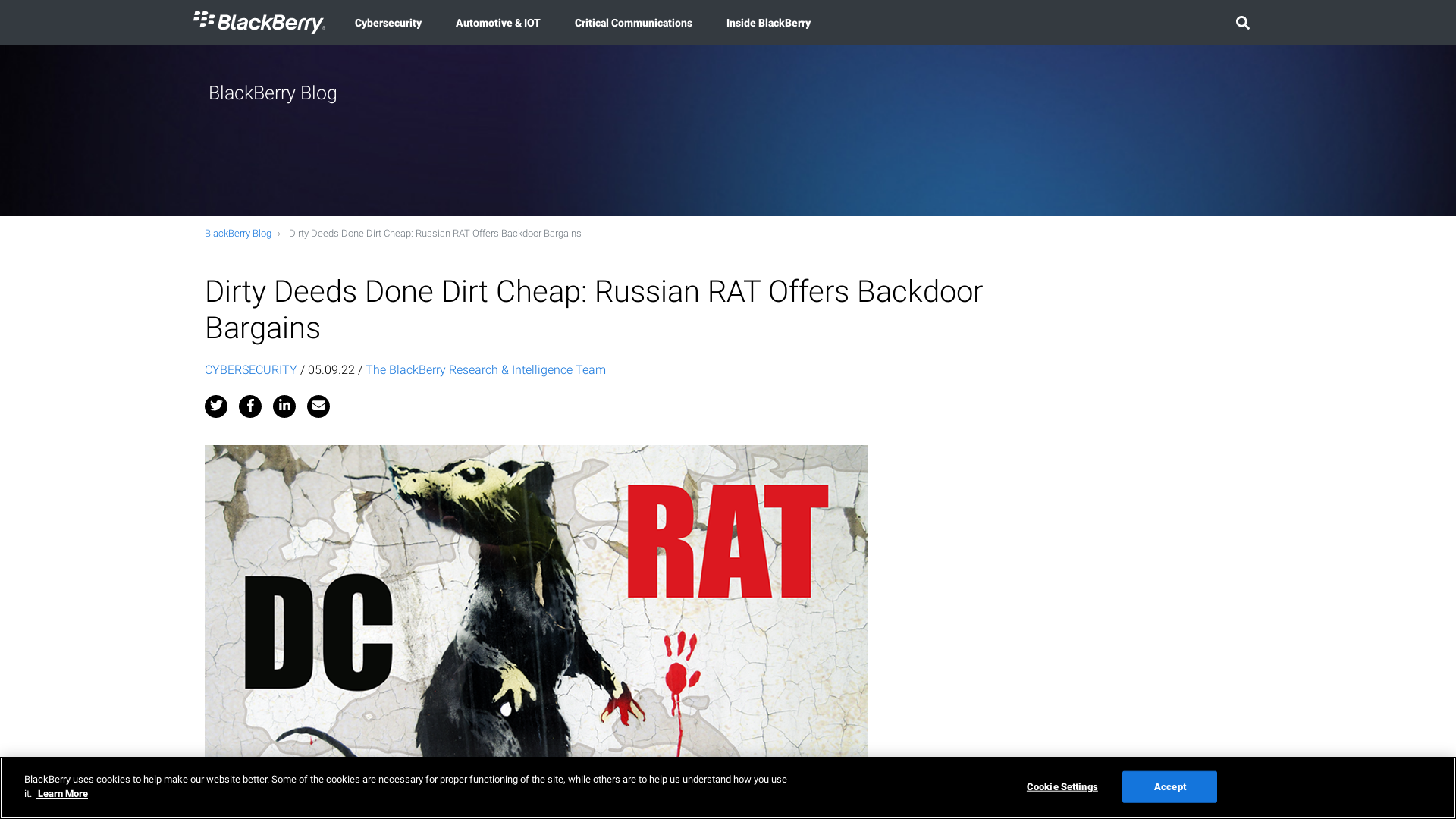Share article via email icon
This screenshot has width=1456, height=819.
coord(318,406)
